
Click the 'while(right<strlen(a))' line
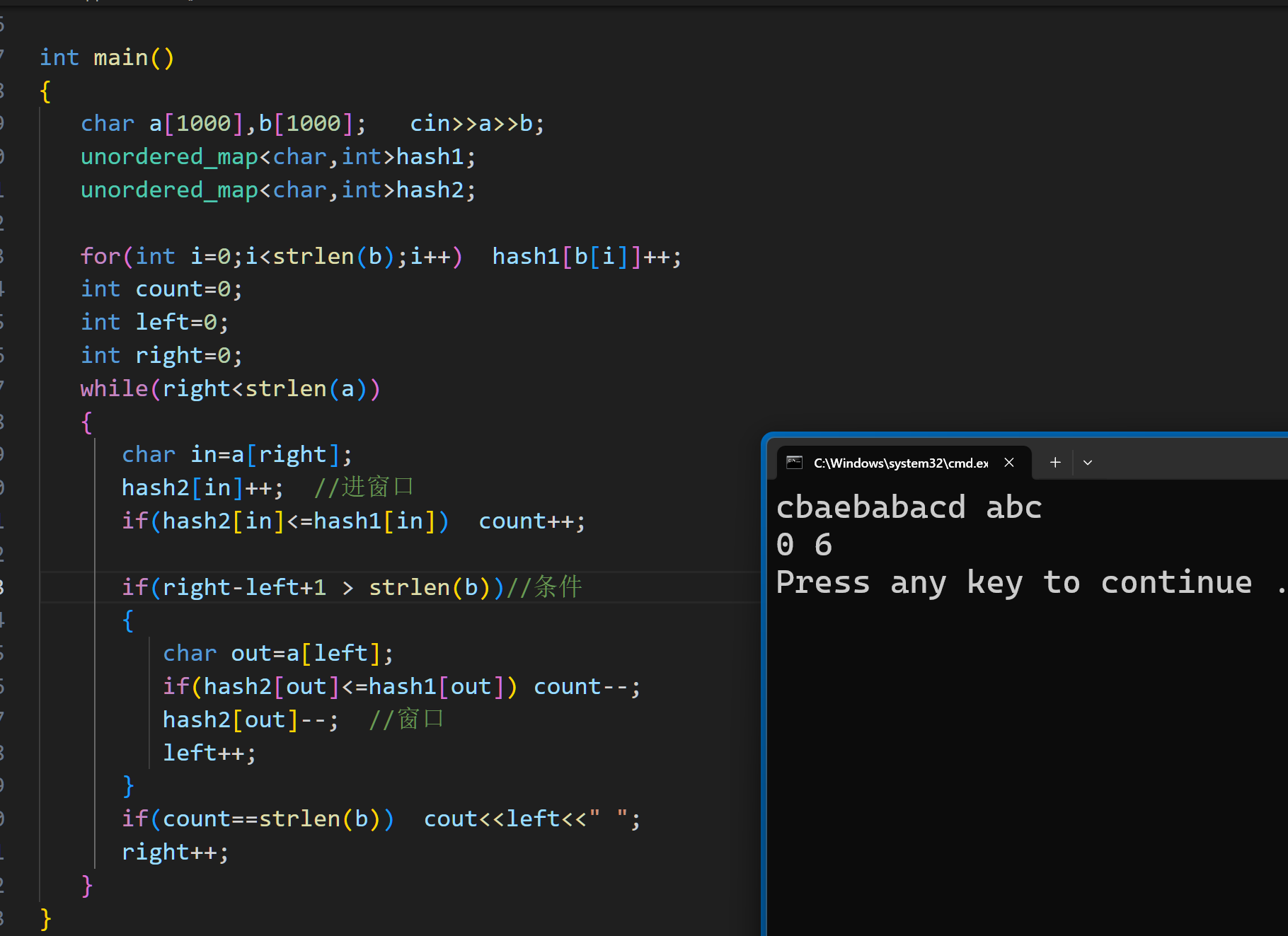point(231,389)
